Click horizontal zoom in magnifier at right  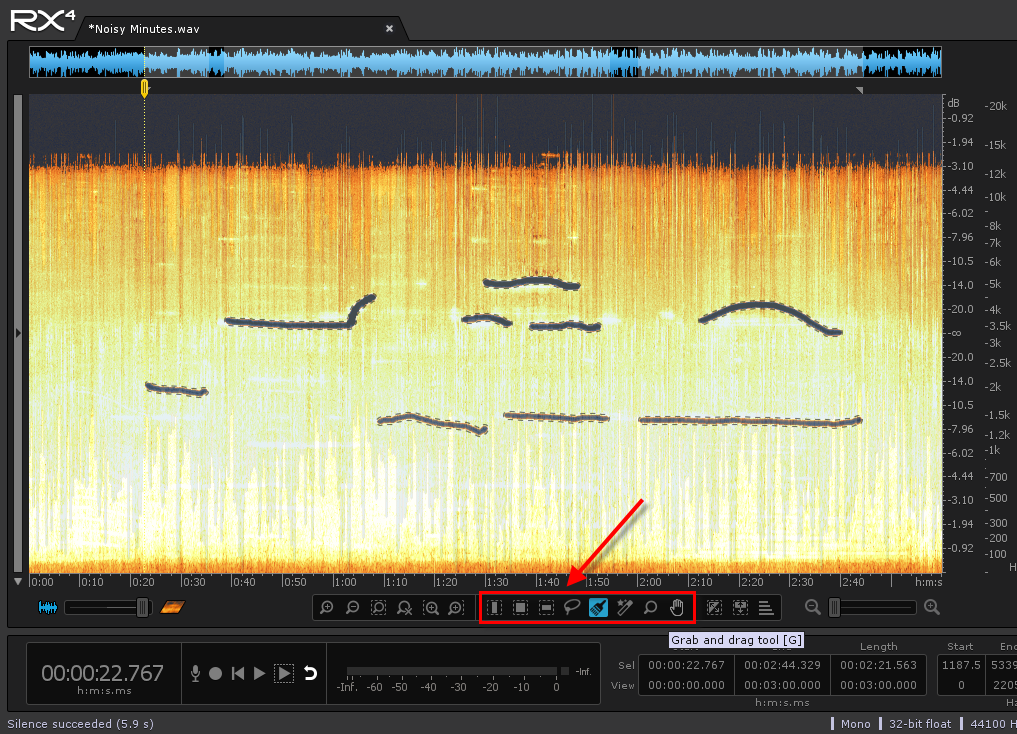pyautogui.click(x=932, y=607)
